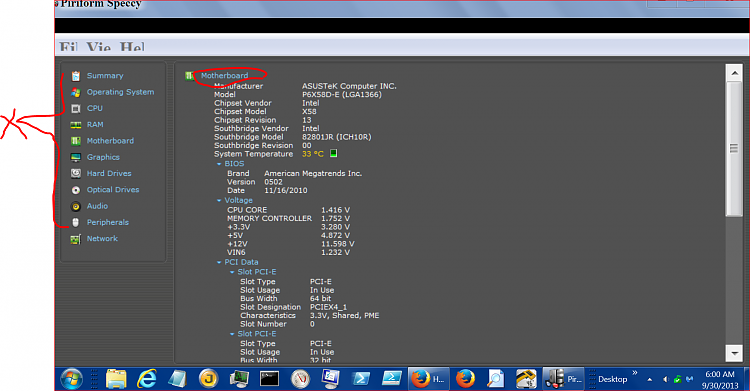Open the File menu
750x391 pixels.
click(68, 46)
